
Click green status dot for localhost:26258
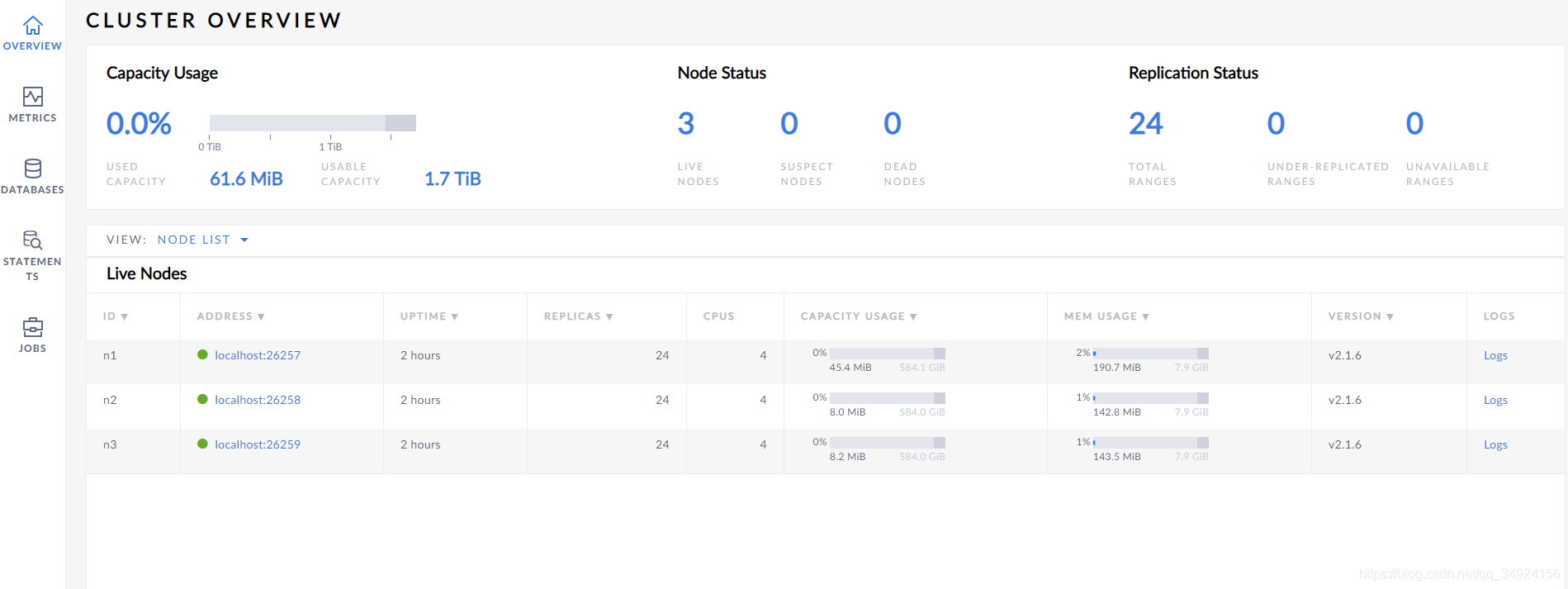point(202,399)
